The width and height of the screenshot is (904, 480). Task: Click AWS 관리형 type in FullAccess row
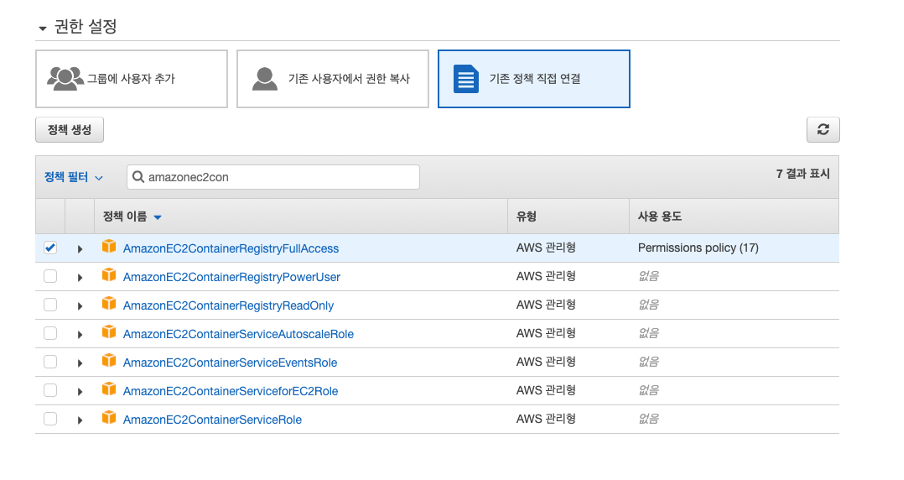[546, 248]
